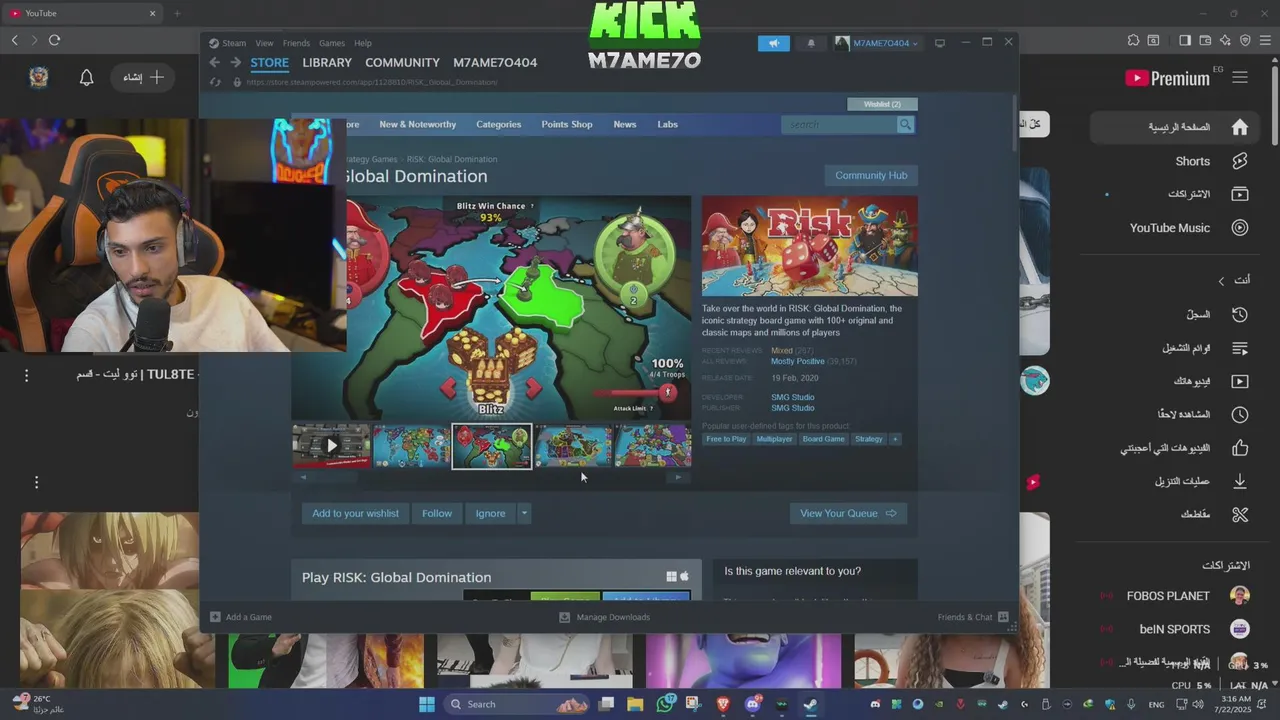The height and width of the screenshot is (720, 1280).
Task: Open WhatsApp from the taskbar
Action: (x=665, y=704)
